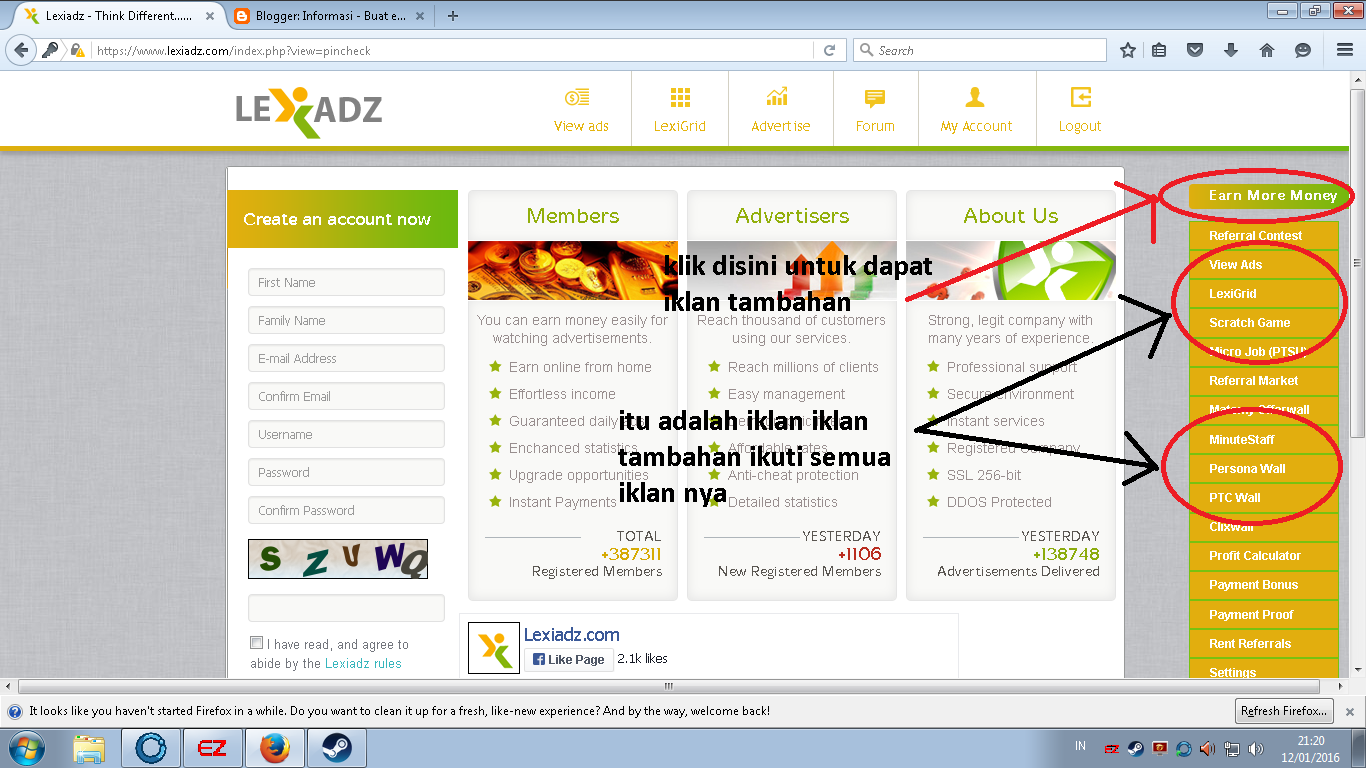Open the My Account person icon
Screen dimensions: 1366x768
[975, 97]
